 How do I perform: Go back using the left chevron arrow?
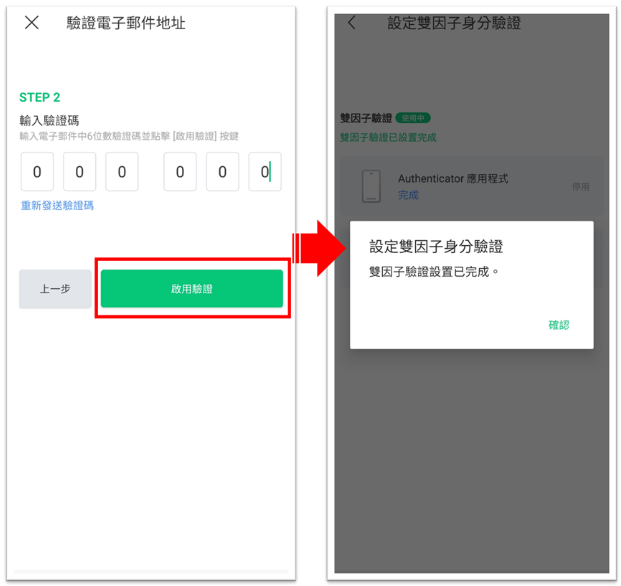[352, 23]
